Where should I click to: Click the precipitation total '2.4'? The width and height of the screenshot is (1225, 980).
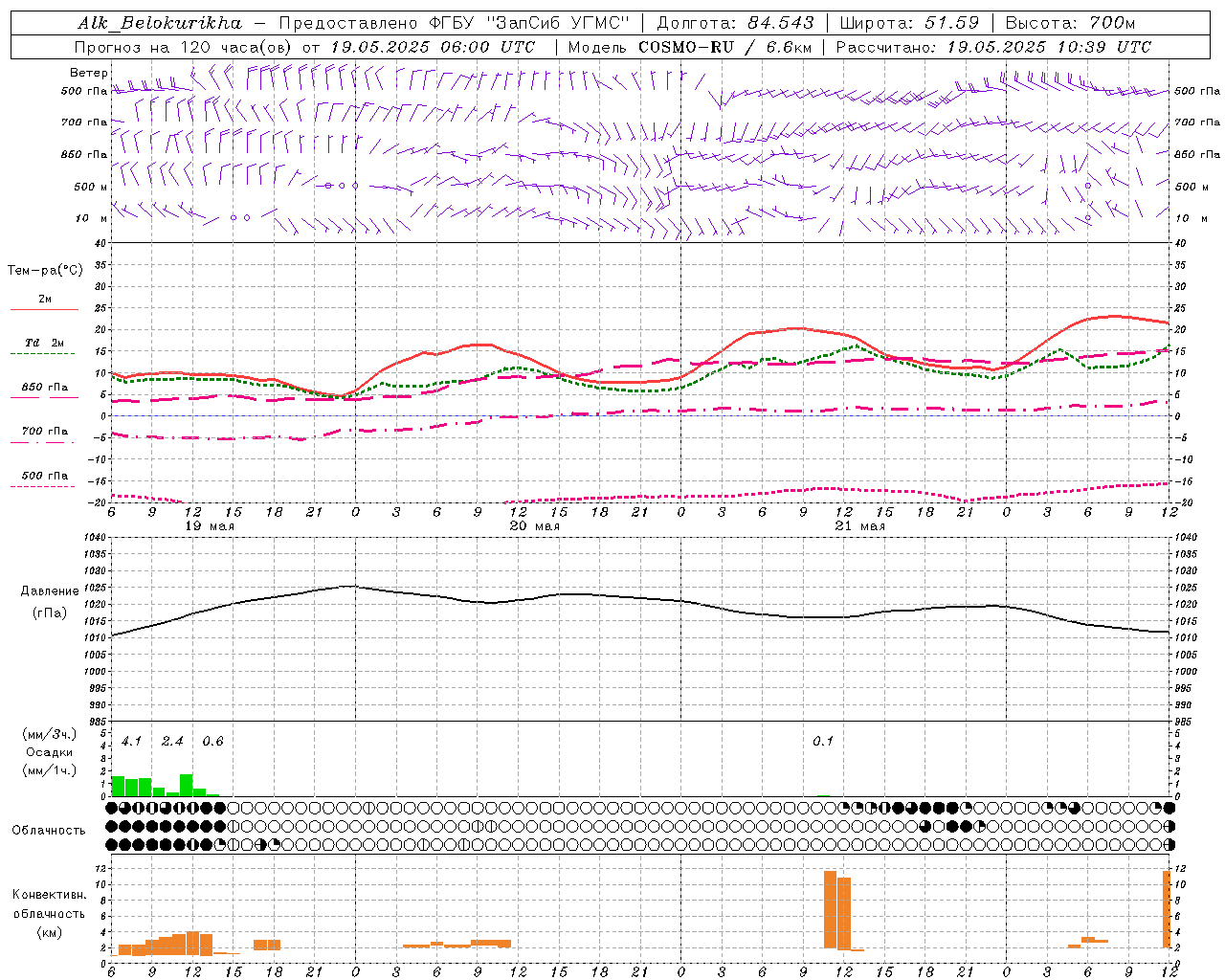point(172,742)
